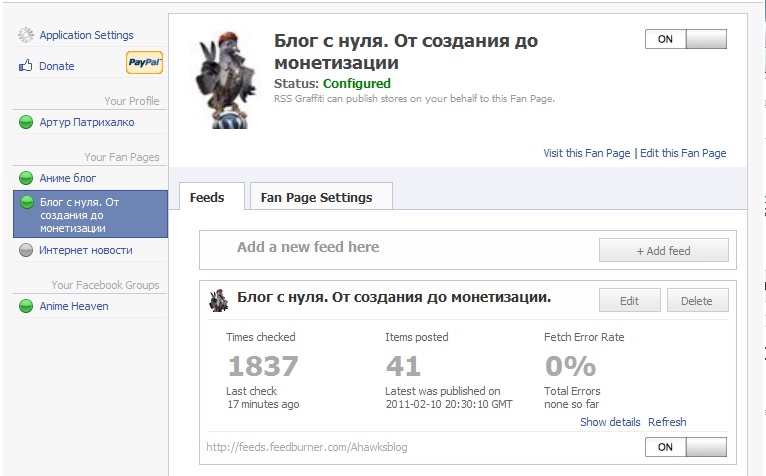Viewport: 766px width, 476px height.
Task: Click the PayPal badge icon
Action: pyautogui.click(x=144, y=65)
